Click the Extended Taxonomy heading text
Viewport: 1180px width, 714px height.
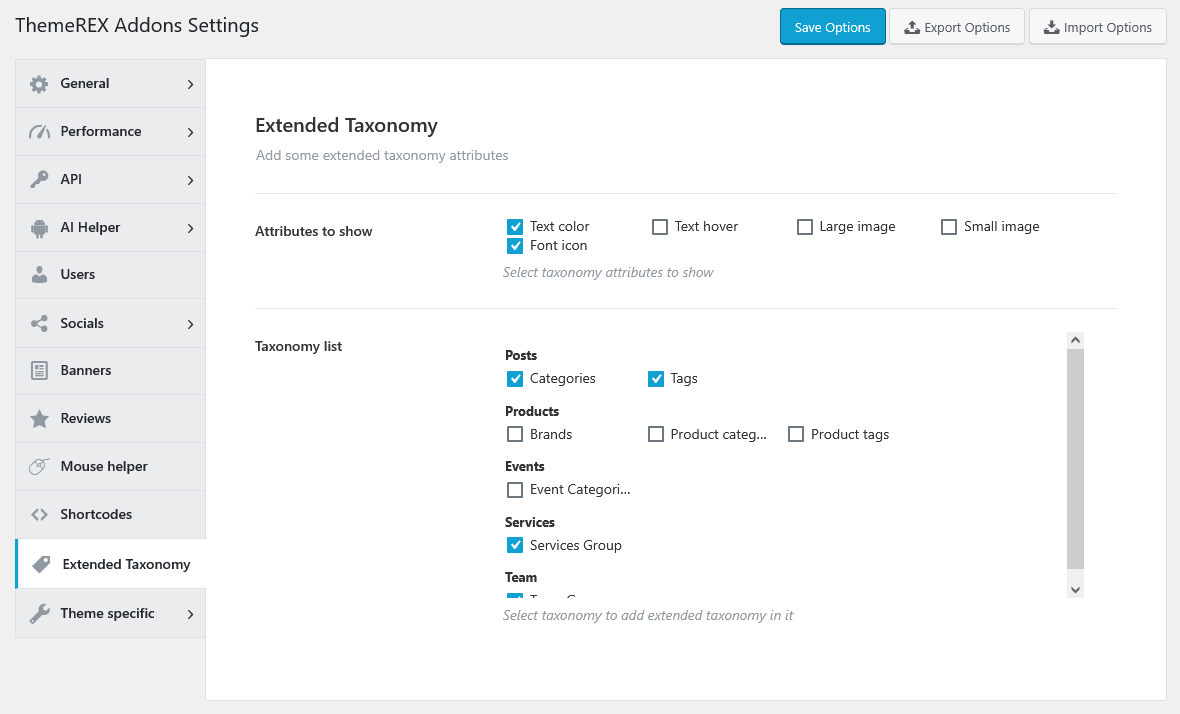pos(346,125)
